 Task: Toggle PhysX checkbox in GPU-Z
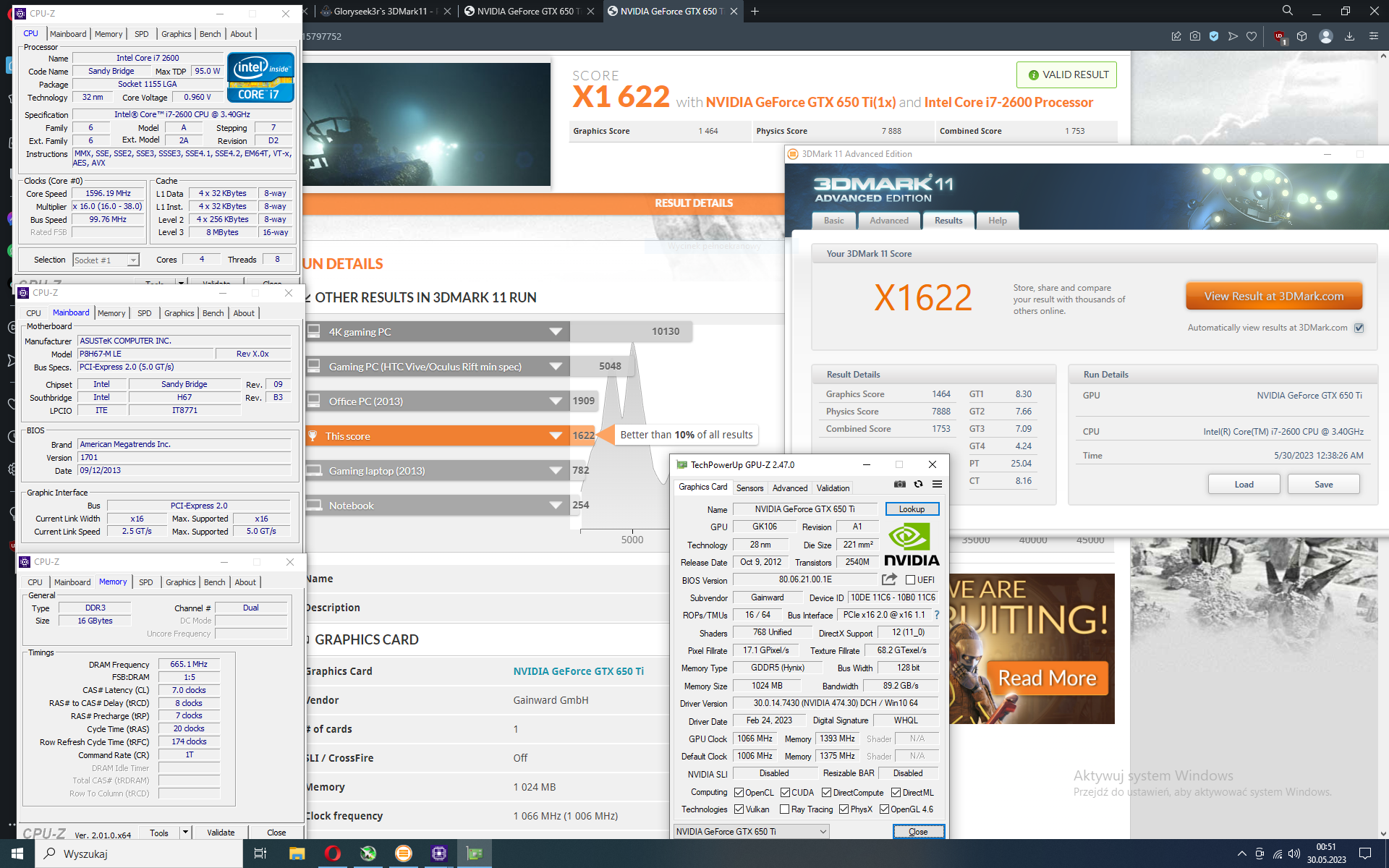click(844, 809)
